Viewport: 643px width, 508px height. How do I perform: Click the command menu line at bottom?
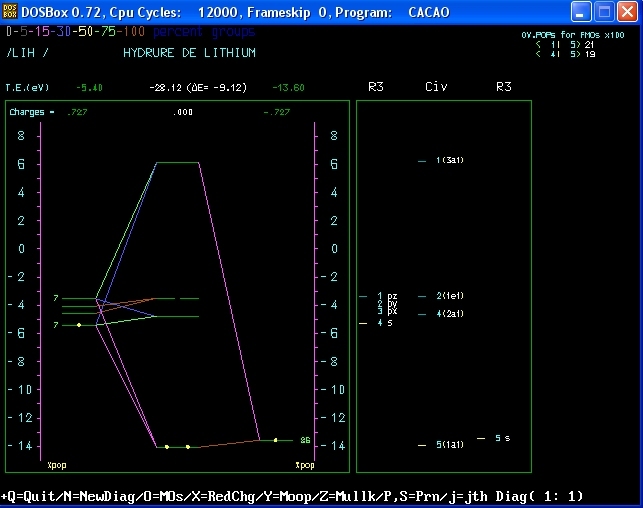[x=292, y=497]
